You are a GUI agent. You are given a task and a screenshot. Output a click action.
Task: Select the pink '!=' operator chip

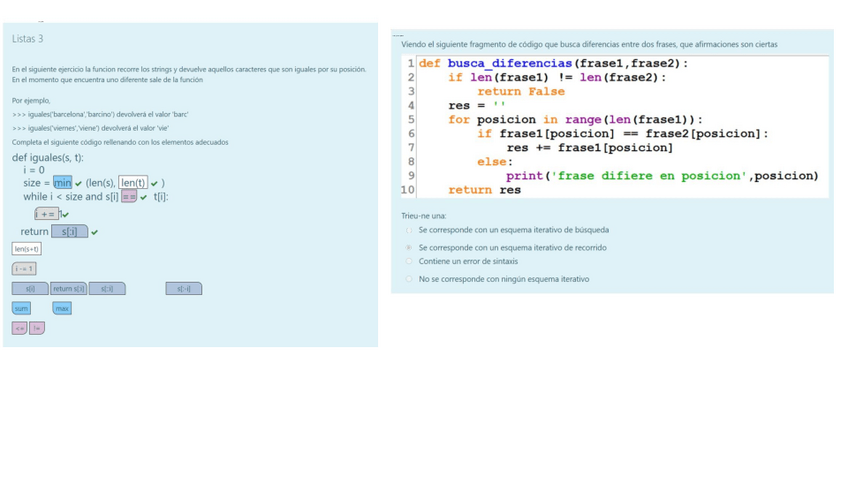pyautogui.click(x=37, y=328)
